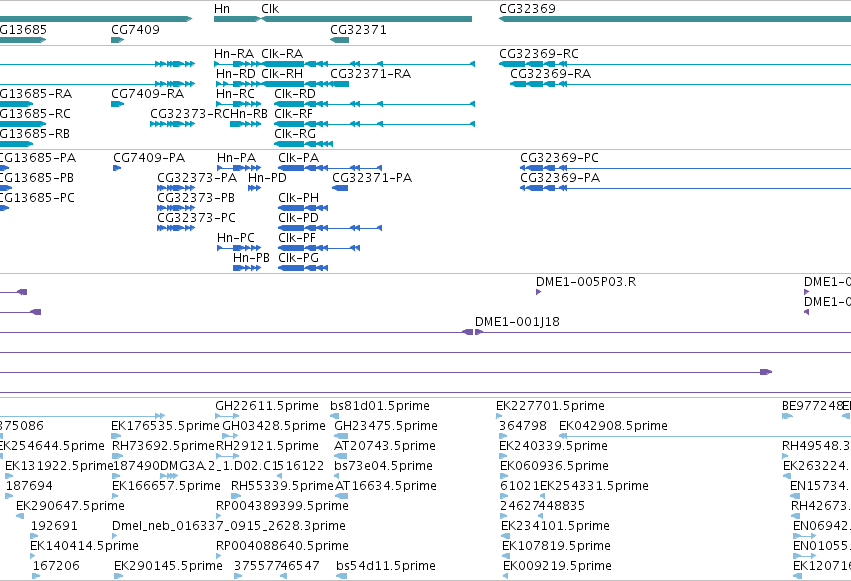The image size is (851, 581).
Task: Click the CG32369-RA transcript label
Action: [550, 74]
